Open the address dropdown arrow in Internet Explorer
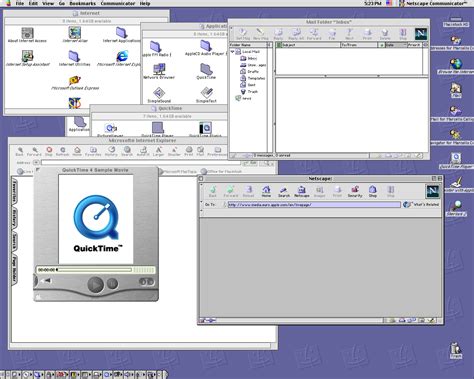The image size is (474, 379). (x=36, y=162)
